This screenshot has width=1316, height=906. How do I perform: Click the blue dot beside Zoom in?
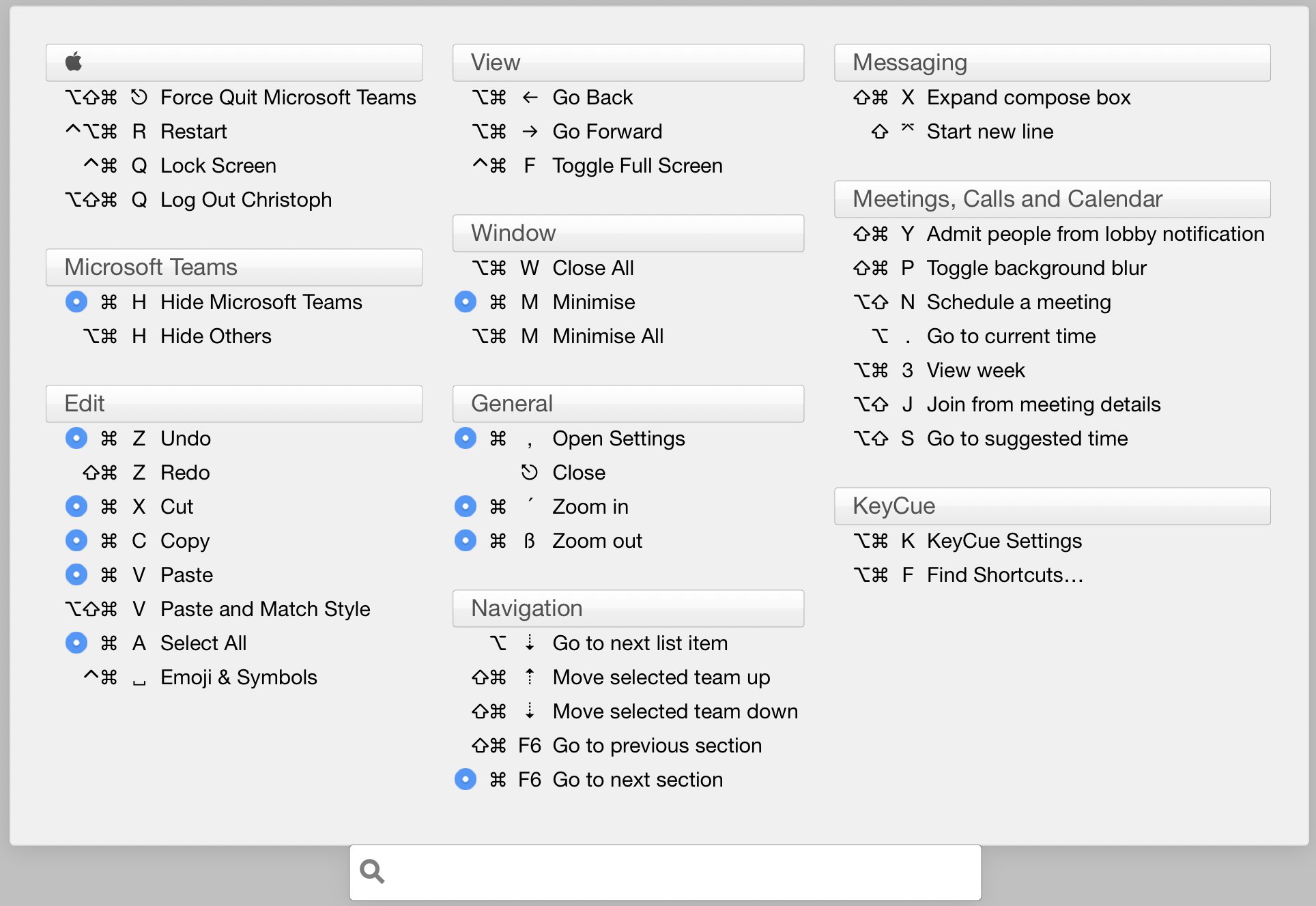(x=466, y=506)
